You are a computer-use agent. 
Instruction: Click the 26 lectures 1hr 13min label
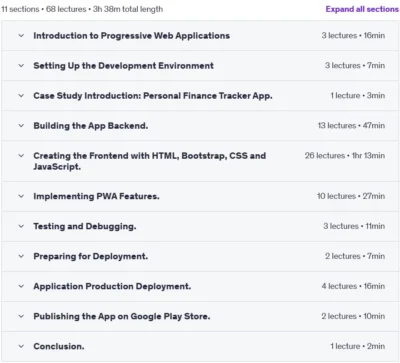345,156
